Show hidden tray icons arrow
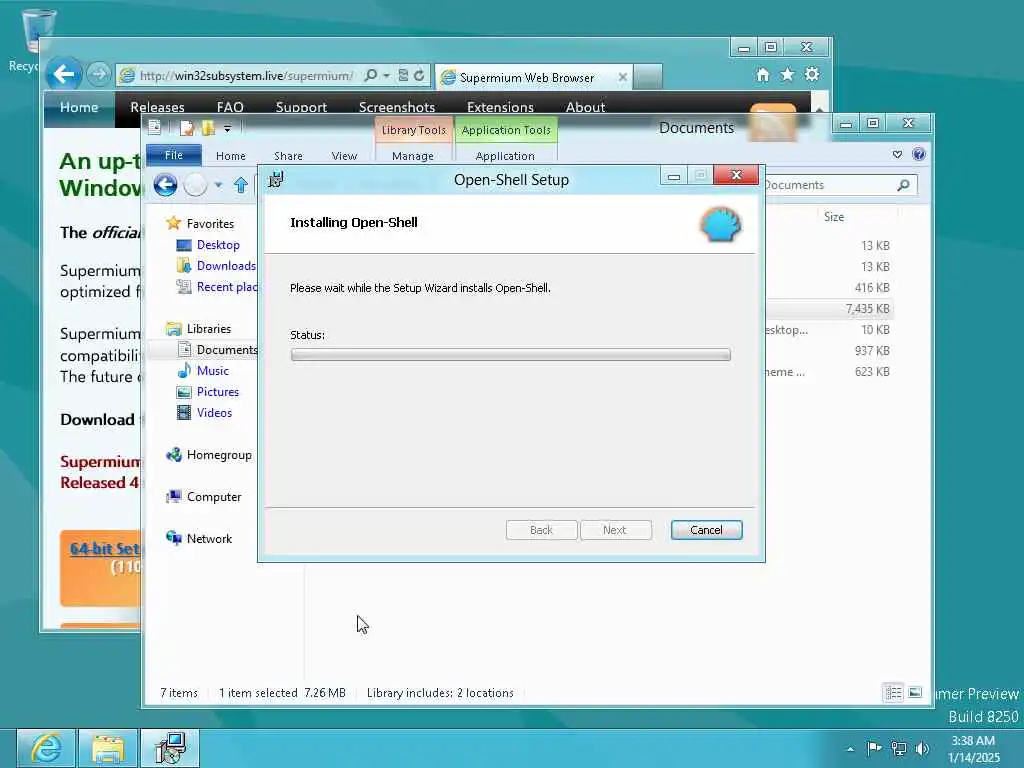 [850, 749]
